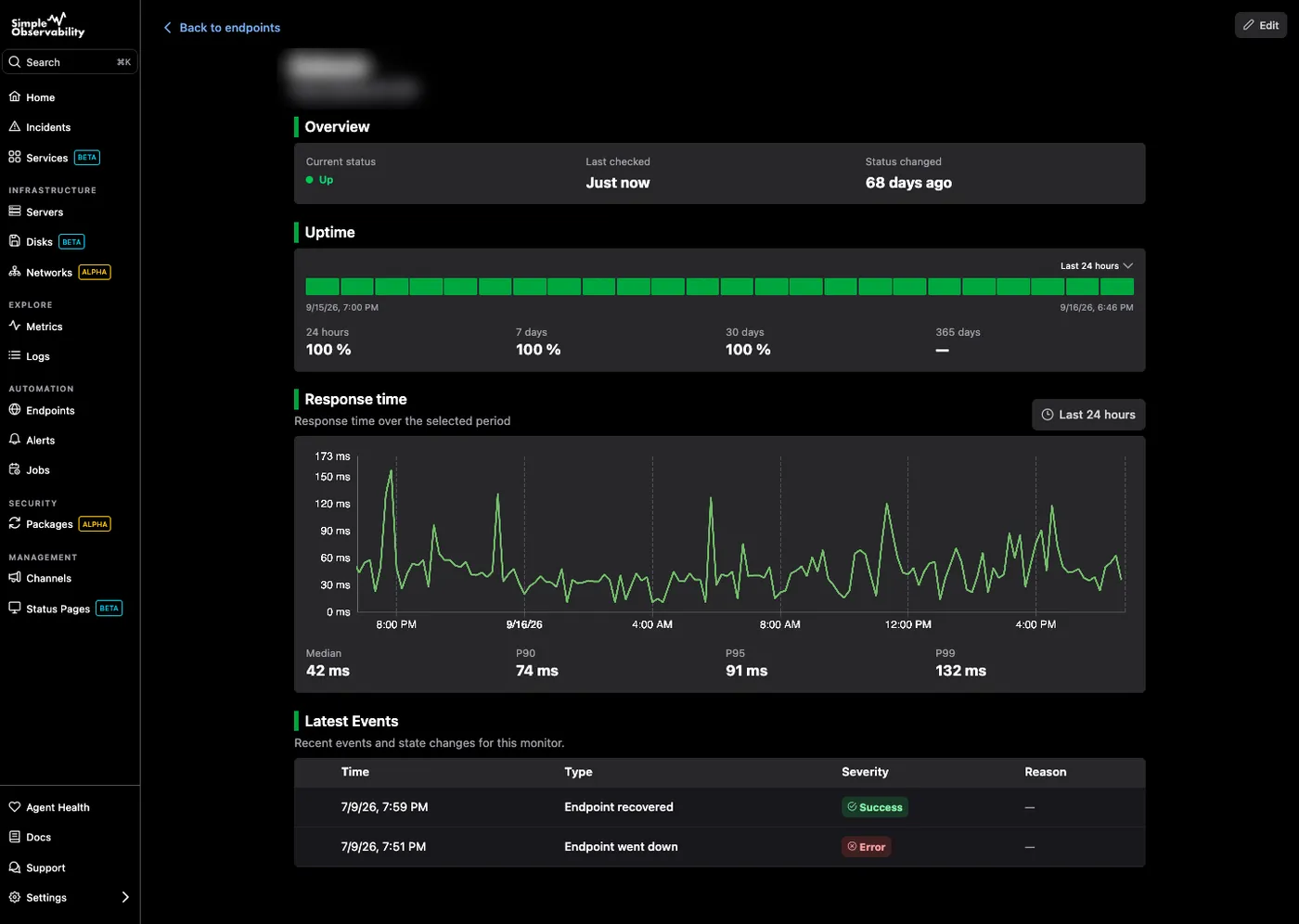Open the uptime Last 24 hours dropdown
This screenshot has width=1299, height=924.
(x=1097, y=265)
